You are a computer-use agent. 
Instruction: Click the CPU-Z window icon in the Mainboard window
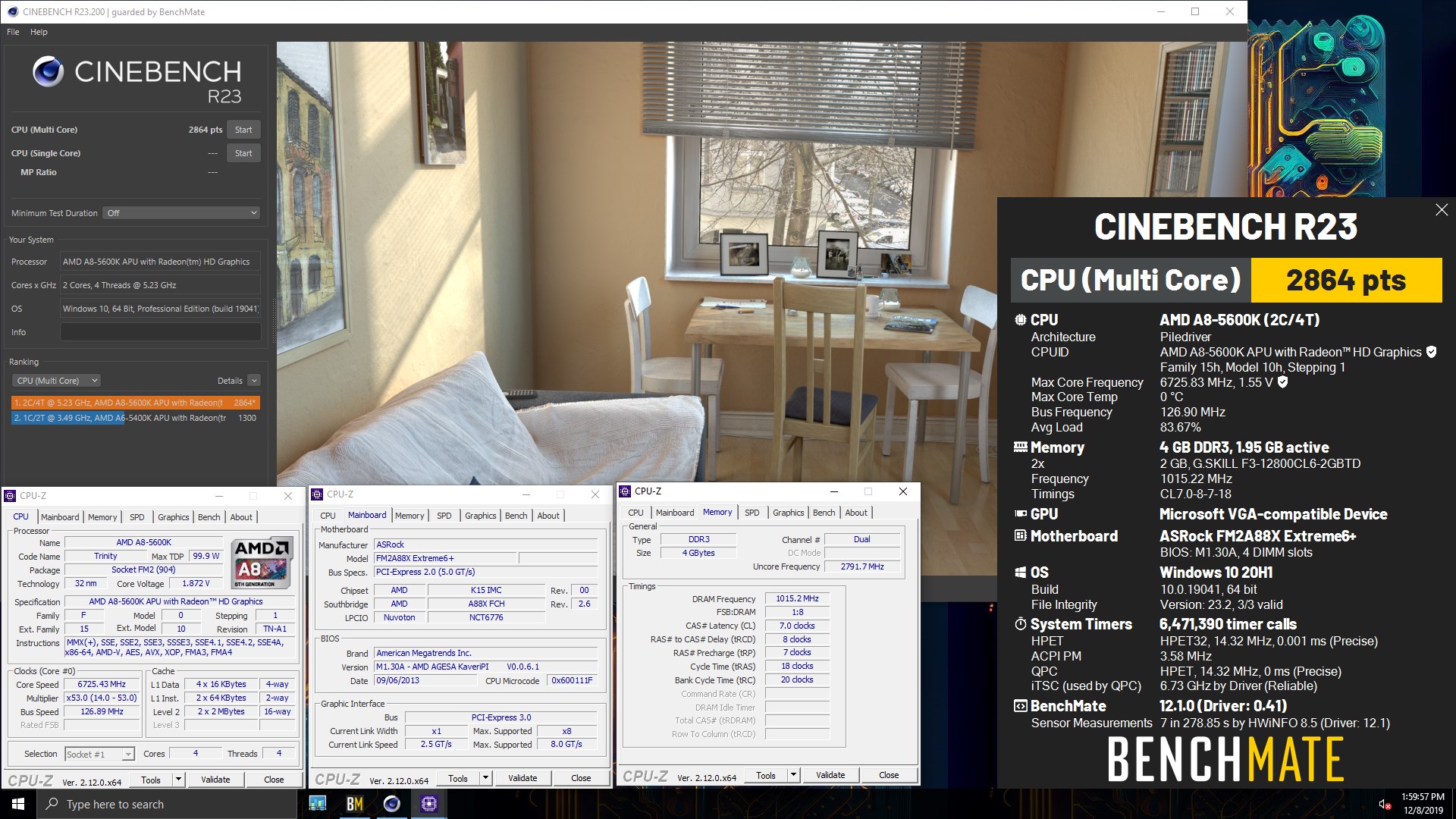(x=318, y=494)
